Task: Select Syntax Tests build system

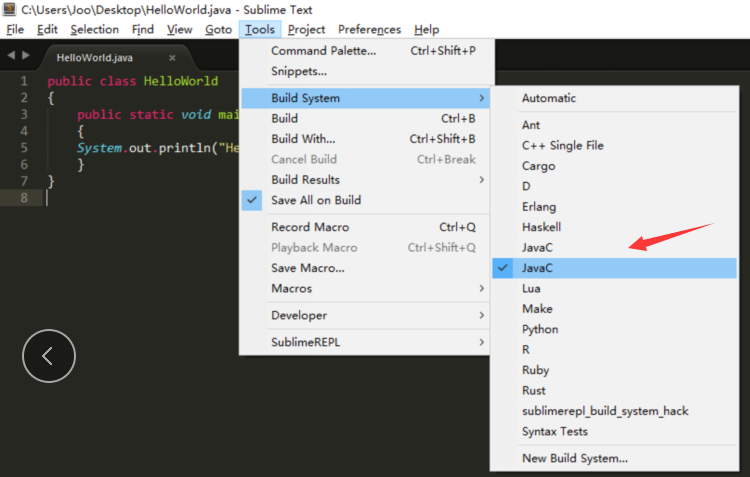Action: 615,432
